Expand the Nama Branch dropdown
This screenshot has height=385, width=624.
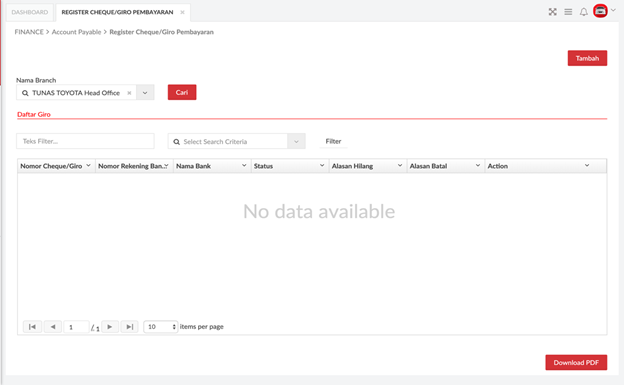coord(145,93)
